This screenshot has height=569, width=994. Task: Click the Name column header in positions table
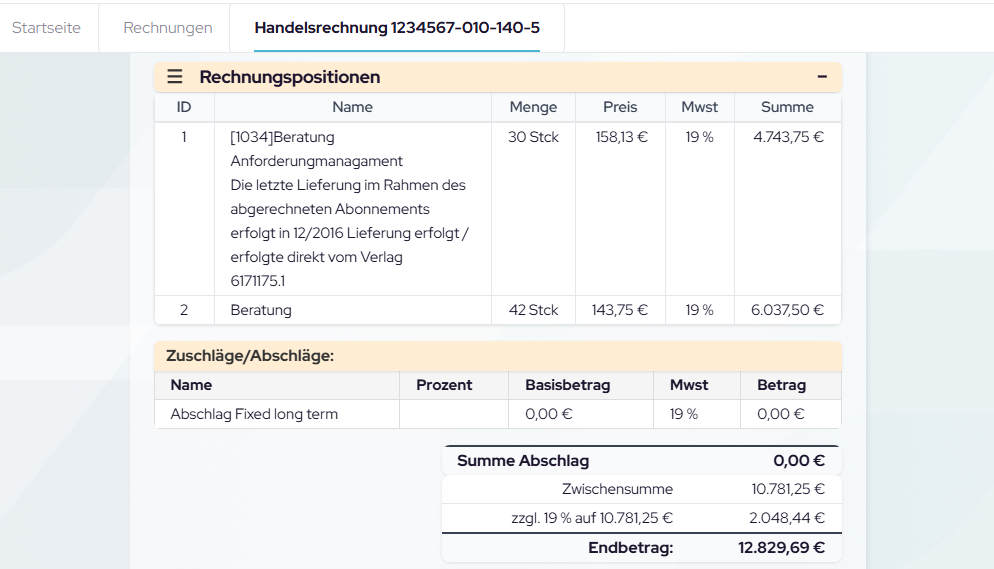point(352,107)
